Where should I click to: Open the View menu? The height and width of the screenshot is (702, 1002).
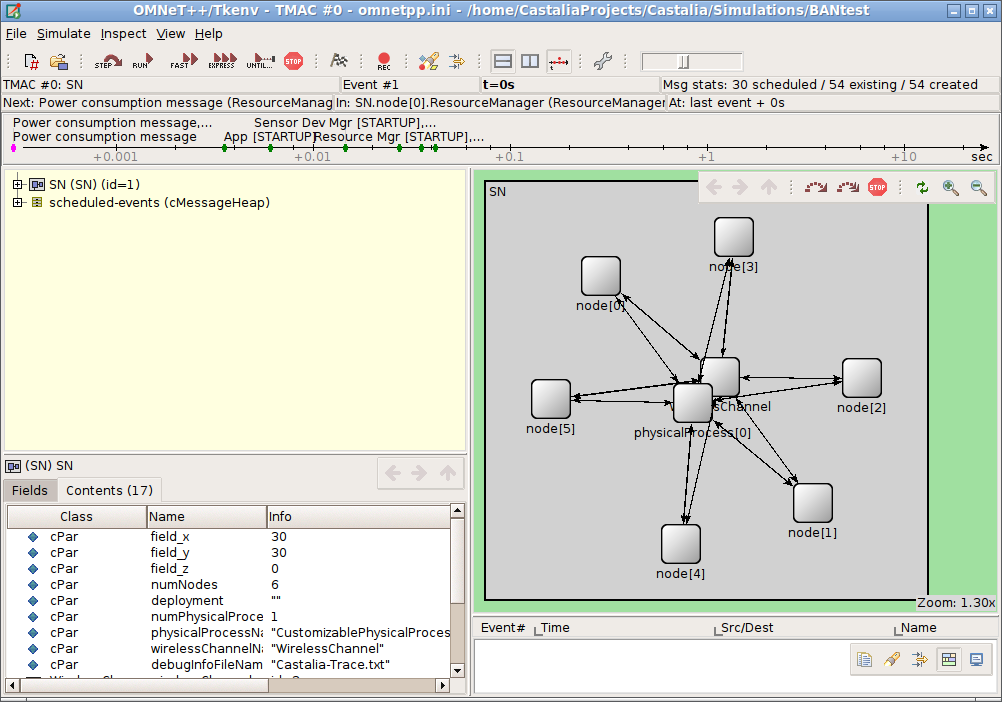click(171, 34)
